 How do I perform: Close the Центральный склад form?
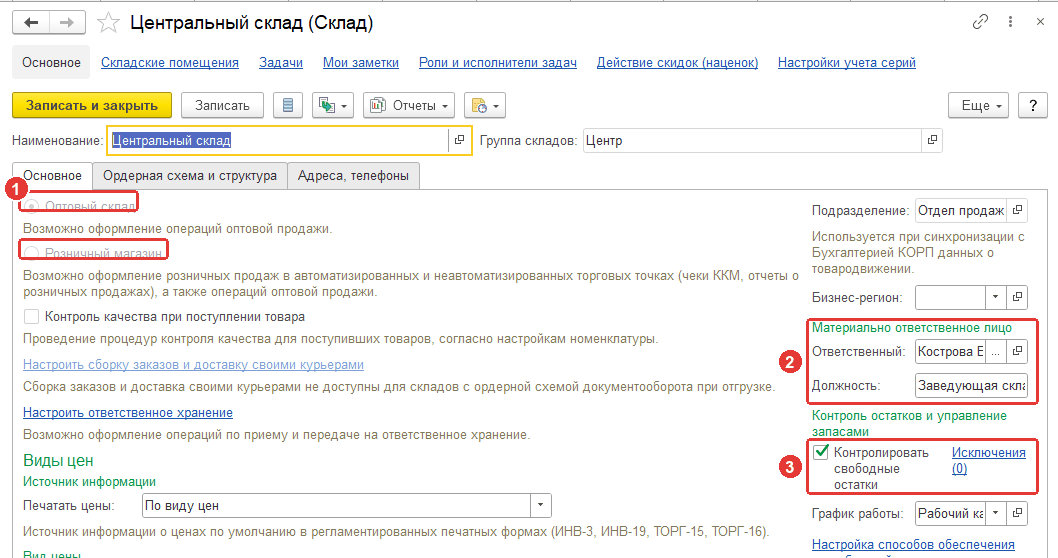pyautogui.click(x=1040, y=22)
